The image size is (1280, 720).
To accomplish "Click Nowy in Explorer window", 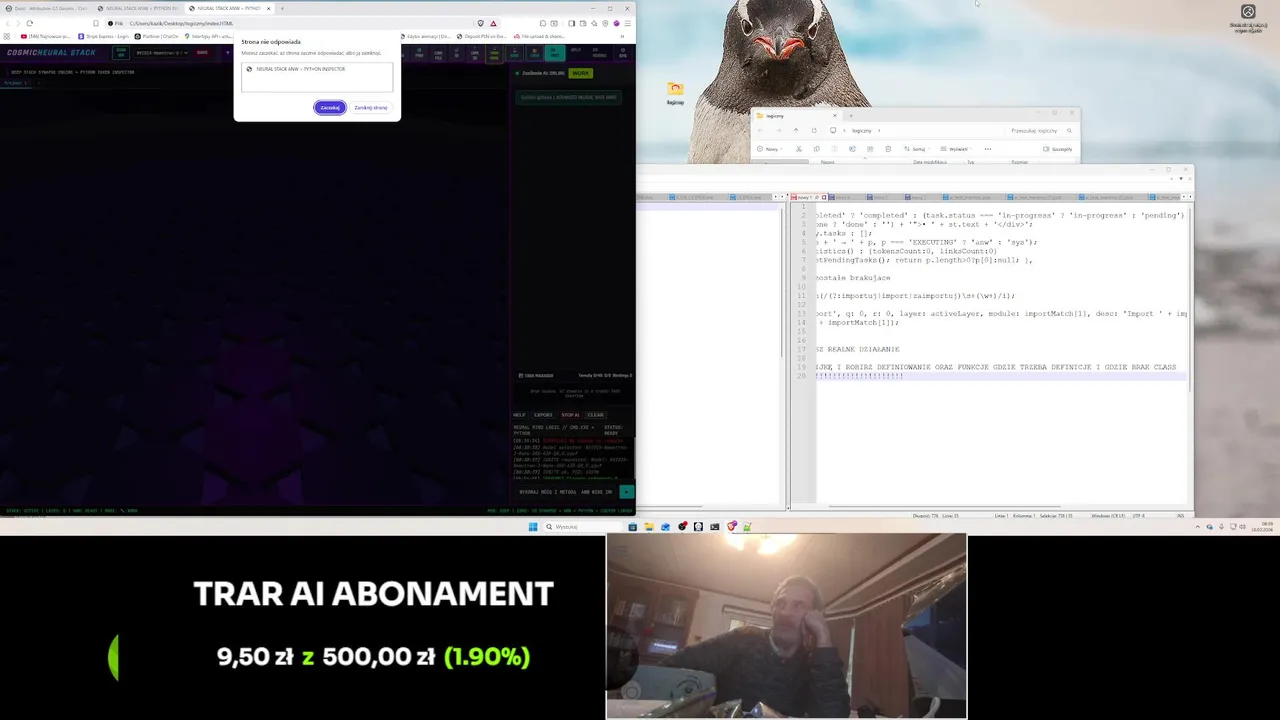I will (x=770, y=149).
